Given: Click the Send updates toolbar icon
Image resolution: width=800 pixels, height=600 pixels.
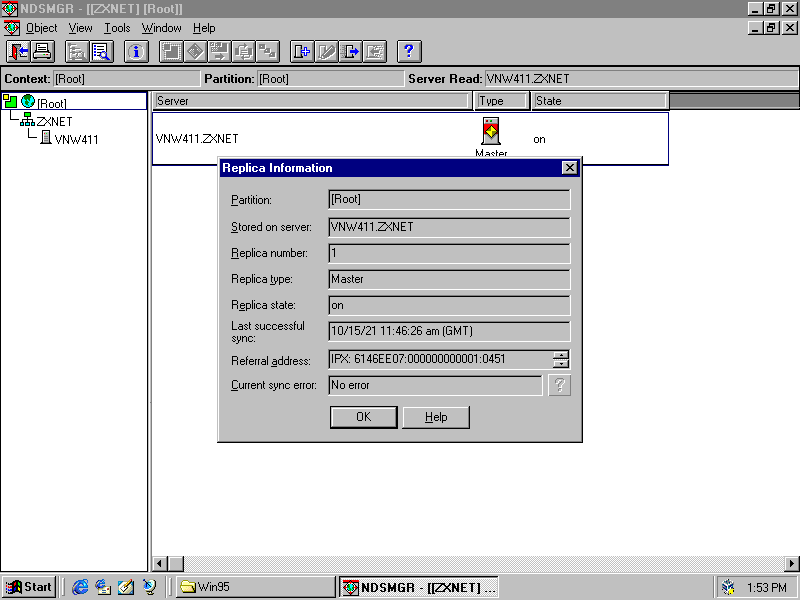Looking at the screenshot, I should [x=351, y=52].
